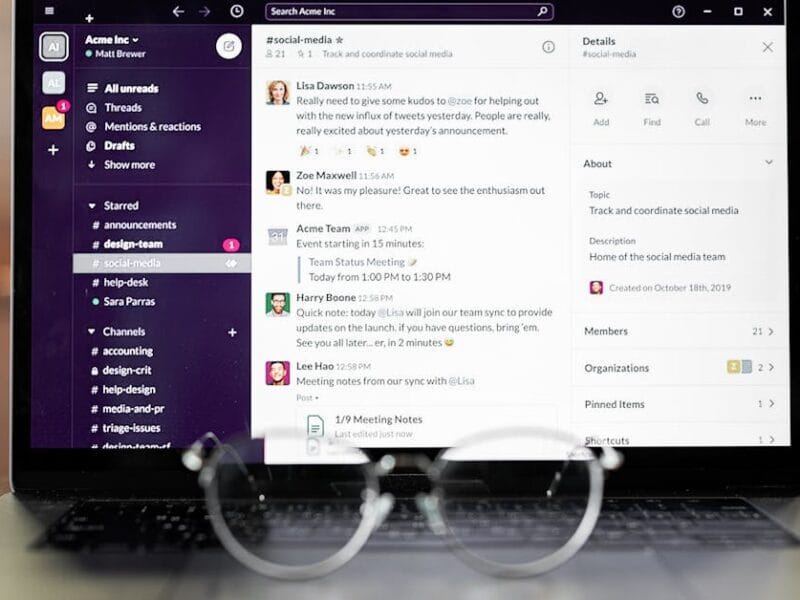Click the Search Acme Inc field
The height and width of the screenshot is (600, 800).
pos(409,11)
